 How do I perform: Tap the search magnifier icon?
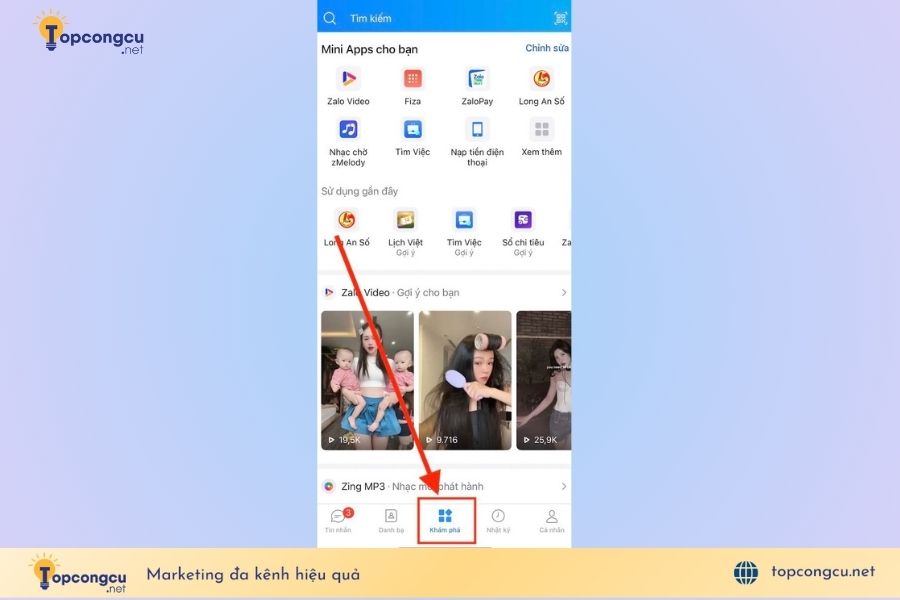329,18
